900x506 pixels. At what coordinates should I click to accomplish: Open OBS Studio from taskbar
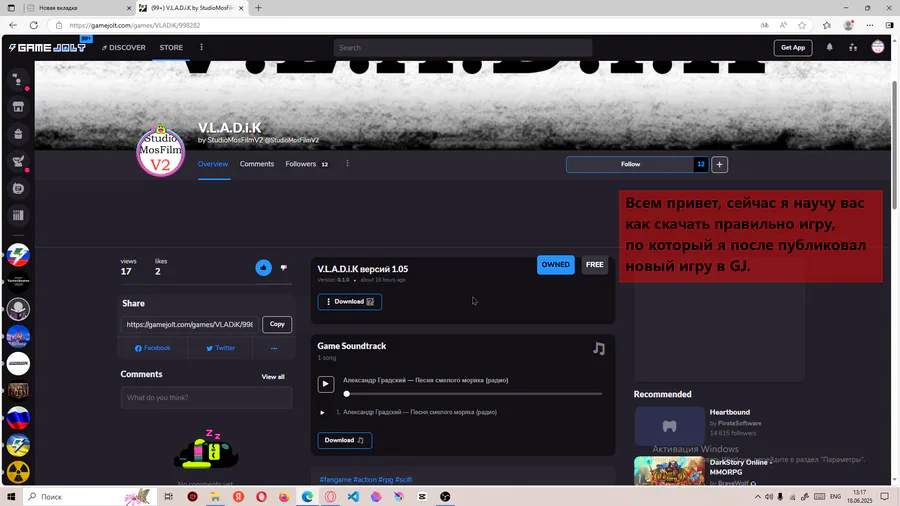(x=445, y=497)
